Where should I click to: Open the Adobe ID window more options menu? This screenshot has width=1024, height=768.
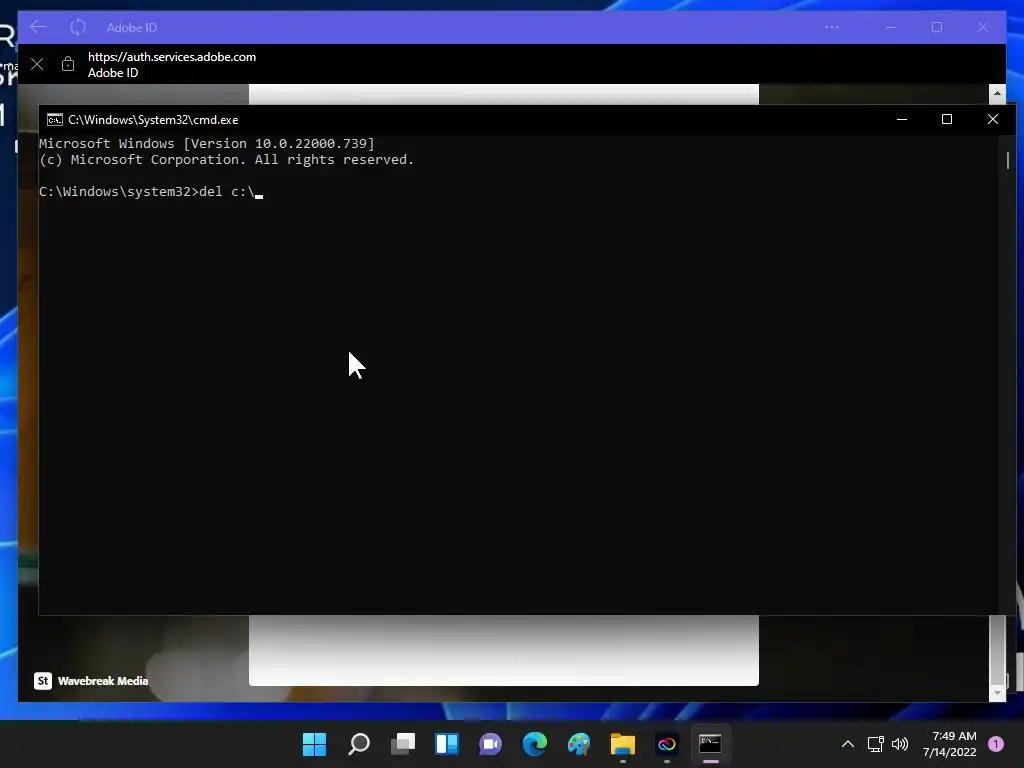(831, 27)
